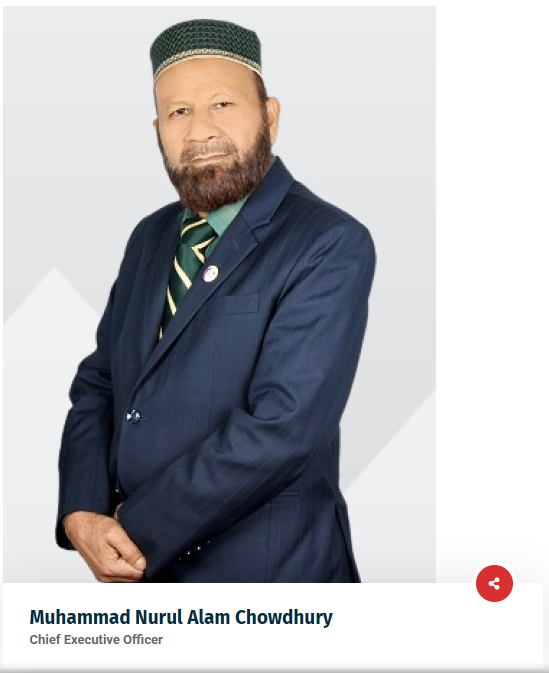Click the white card area below the photo
549x673 pixels.
coord(273,626)
